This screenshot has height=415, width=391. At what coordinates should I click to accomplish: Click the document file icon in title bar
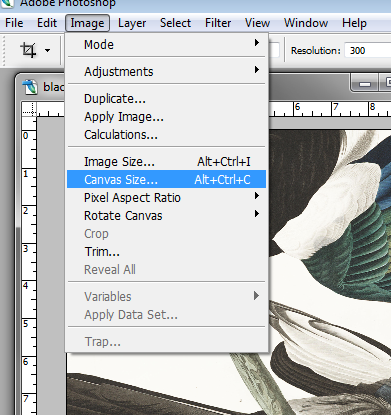point(30,87)
